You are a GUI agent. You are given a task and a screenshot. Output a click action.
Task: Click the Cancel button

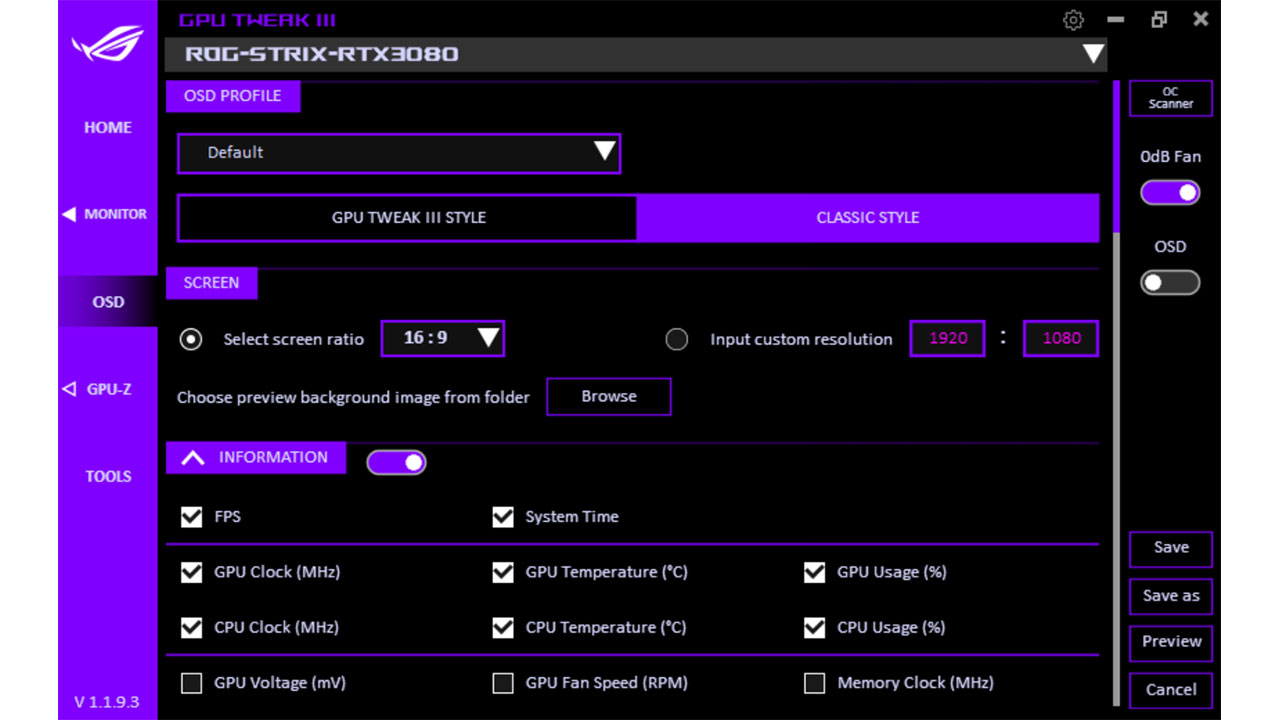coord(1171,690)
